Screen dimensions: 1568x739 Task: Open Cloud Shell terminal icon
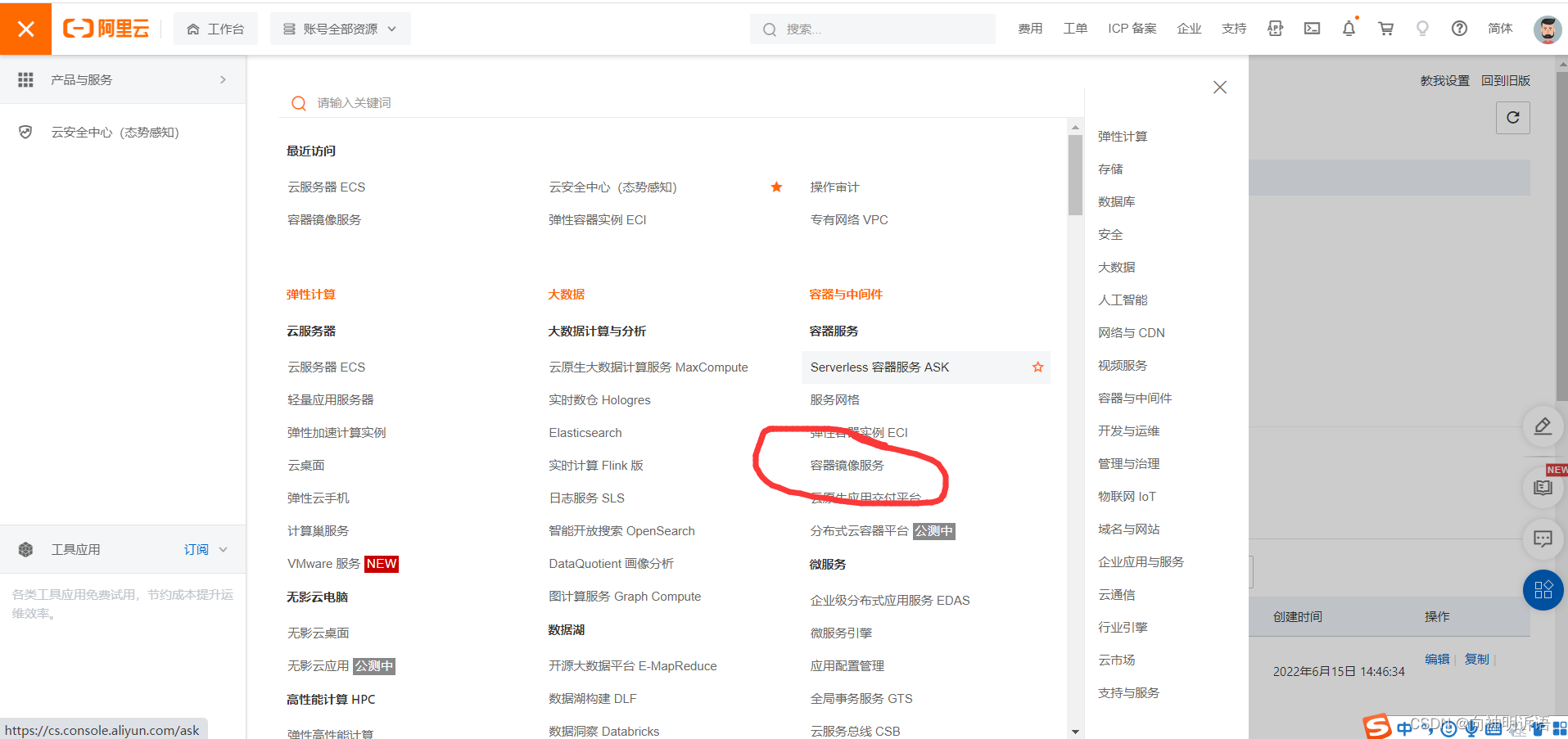click(1312, 29)
